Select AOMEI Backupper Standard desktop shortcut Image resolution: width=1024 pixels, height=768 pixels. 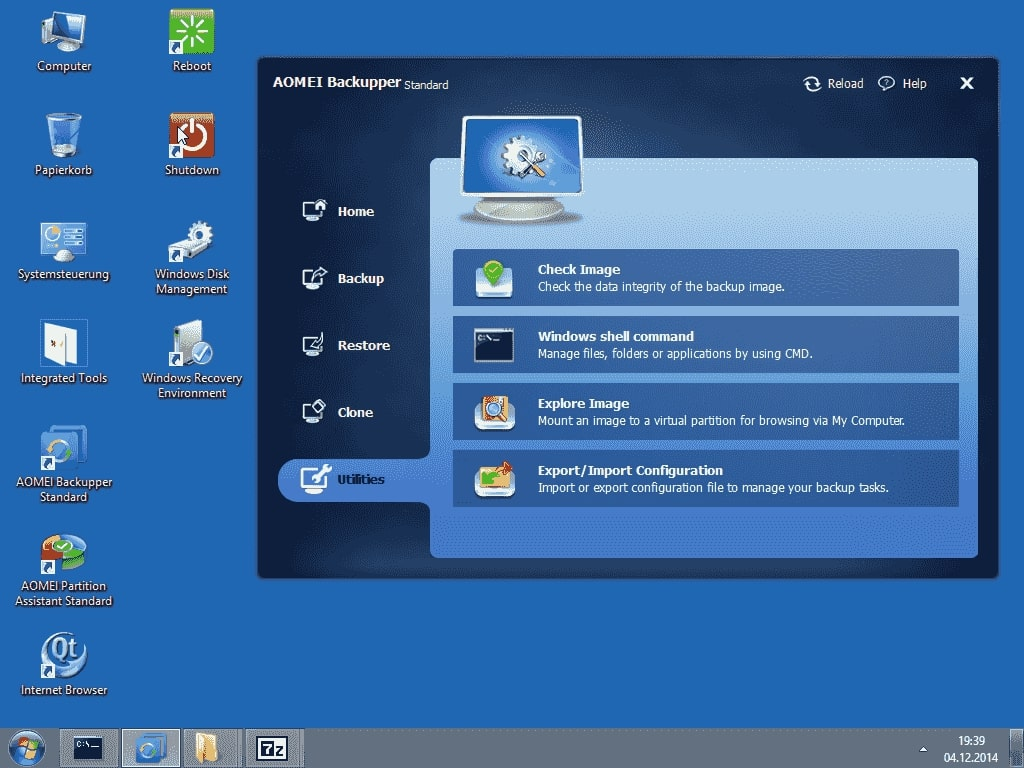coord(63,464)
